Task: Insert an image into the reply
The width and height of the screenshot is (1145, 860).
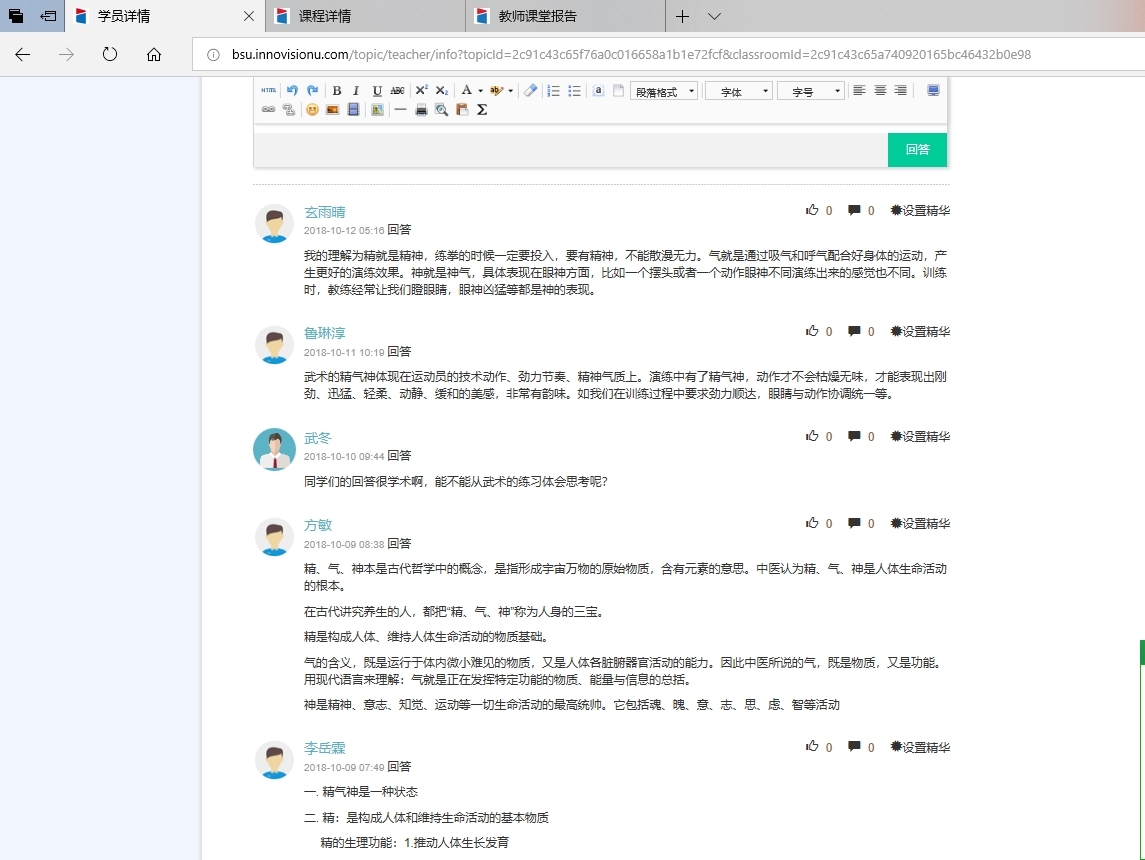Action: coord(332,110)
